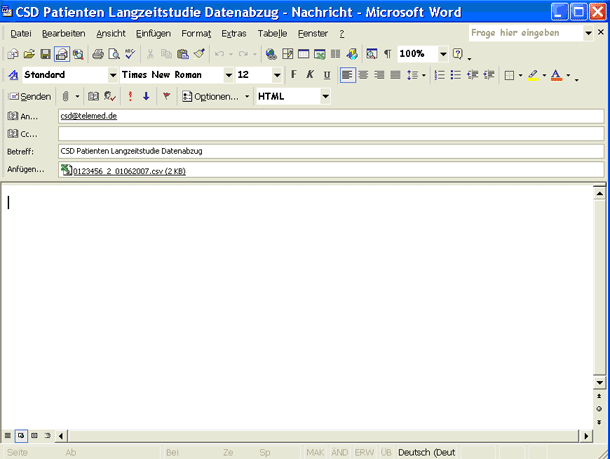
Task: Click the paperclip attach file icon
Action: tap(66, 96)
